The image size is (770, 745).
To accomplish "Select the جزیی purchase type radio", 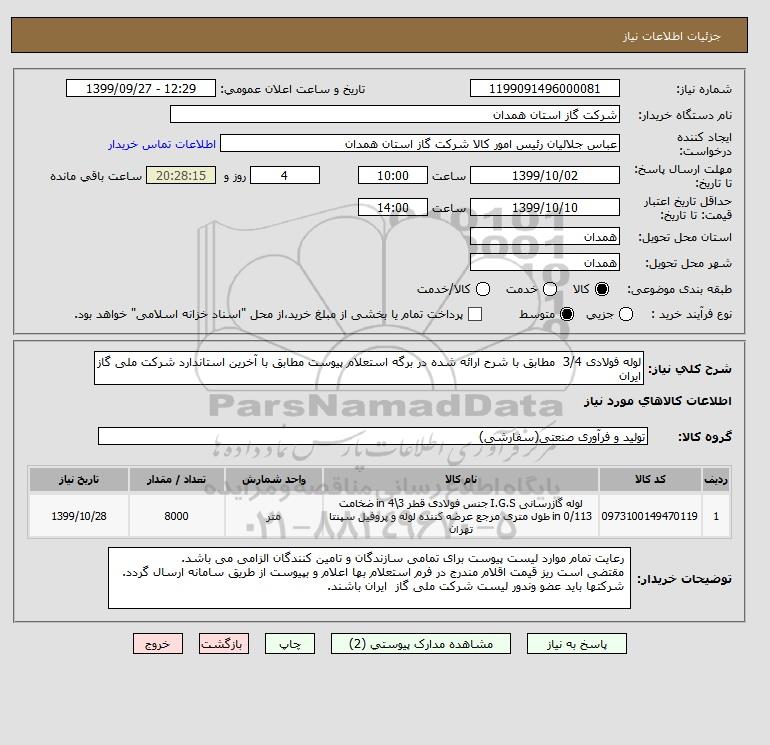I will point(626,314).
